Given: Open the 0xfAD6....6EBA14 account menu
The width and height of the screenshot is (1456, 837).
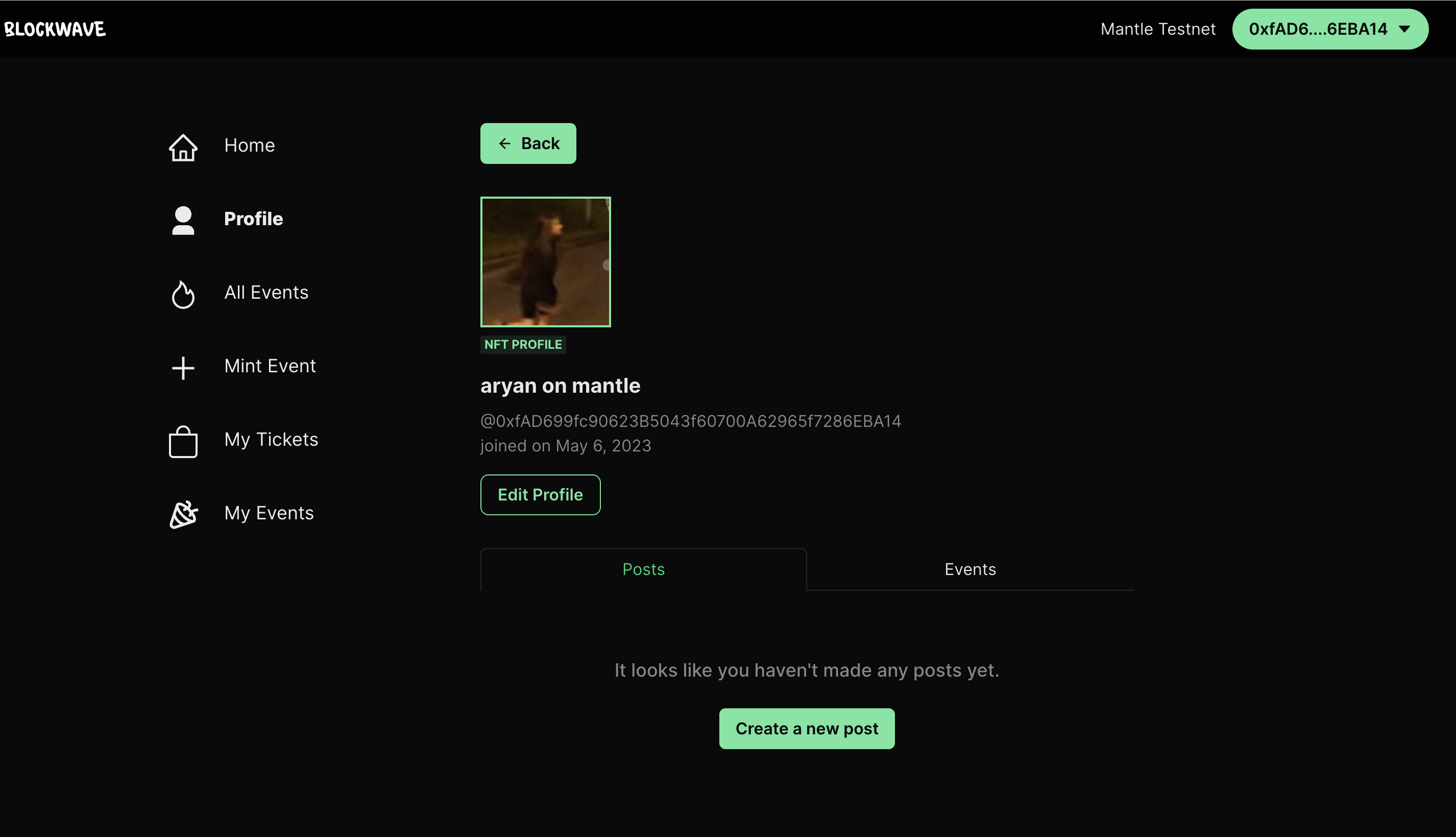Looking at the screenshot, I should coord(1318,29).
